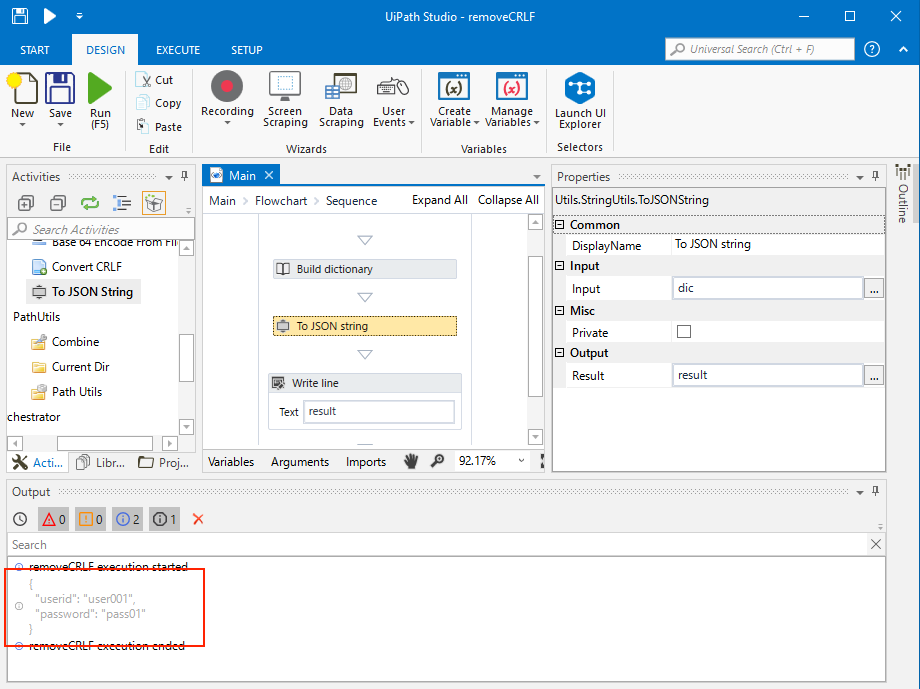Open Screen Scraping wizard
The height and width of the screenshot is (689, 920).
click(x=285, y=88)
